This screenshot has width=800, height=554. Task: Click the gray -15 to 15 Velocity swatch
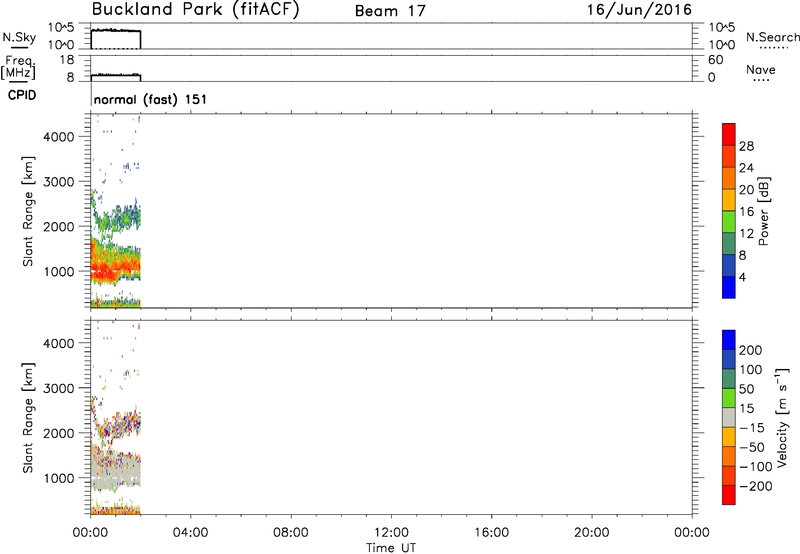pyautogui.click(x=729, y=417)
